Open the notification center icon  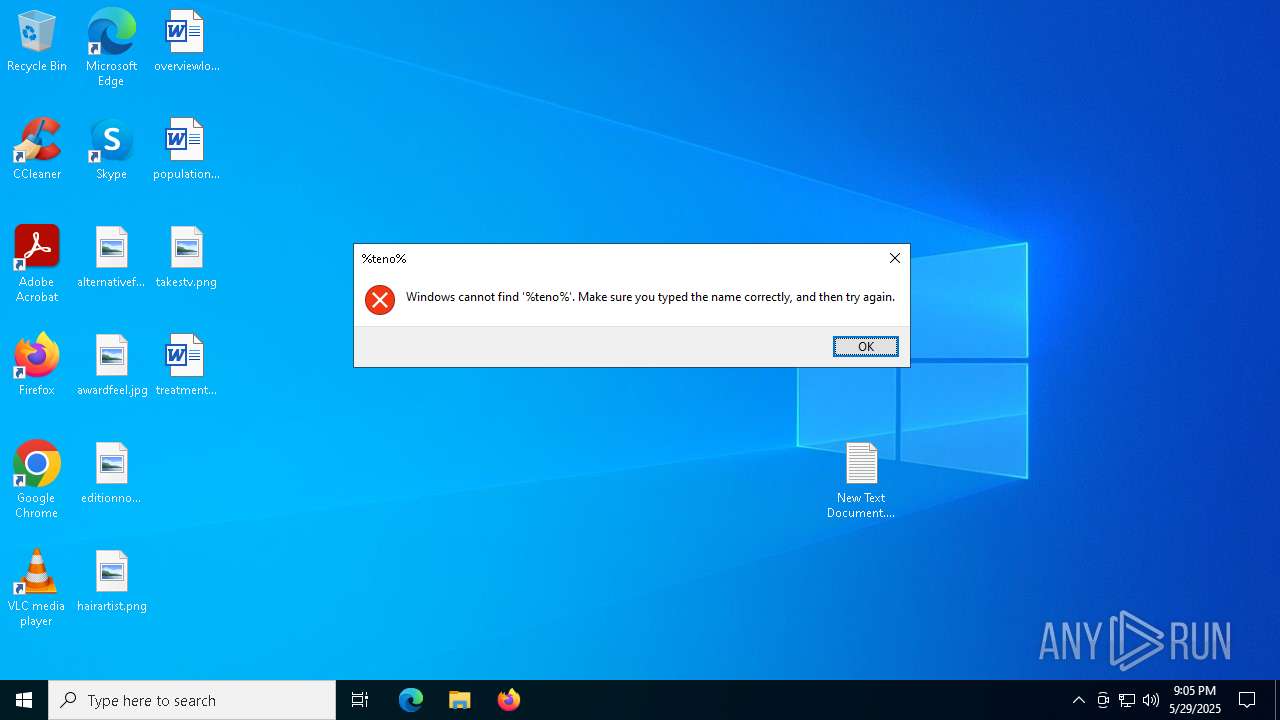coord(1248,700)
